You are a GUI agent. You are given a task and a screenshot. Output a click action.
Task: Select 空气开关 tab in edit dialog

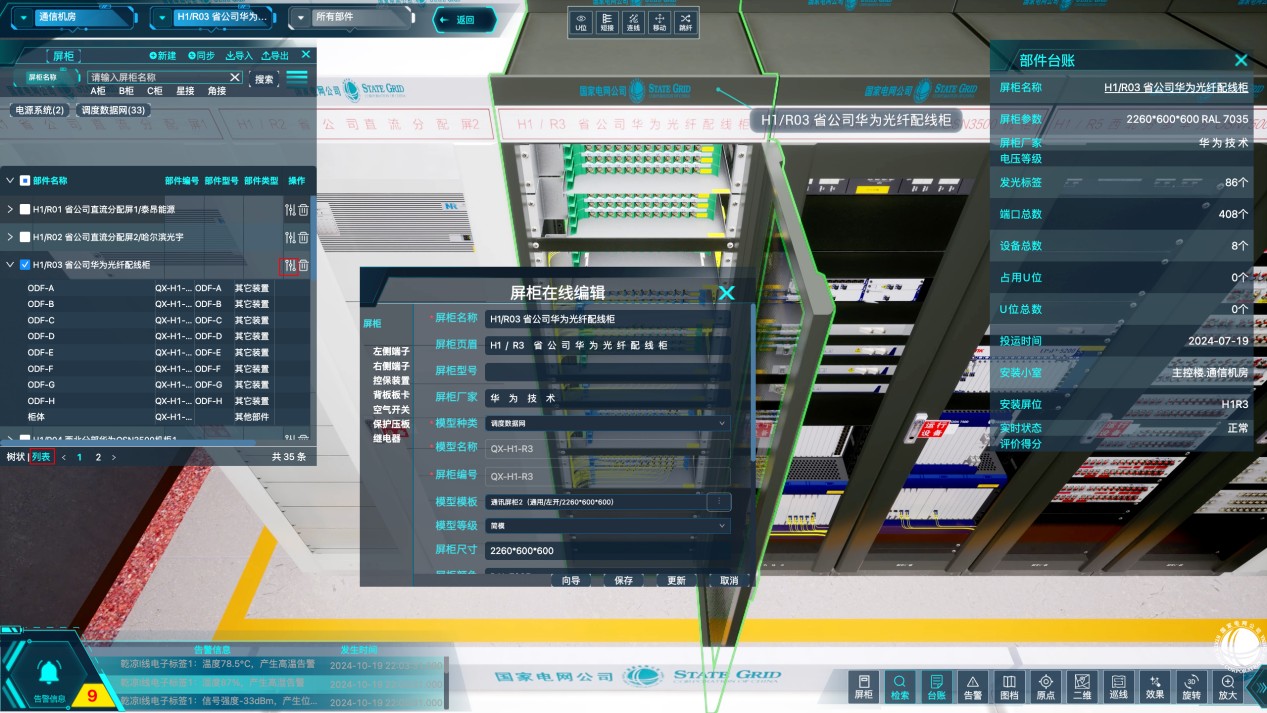(x=391, y=409)
